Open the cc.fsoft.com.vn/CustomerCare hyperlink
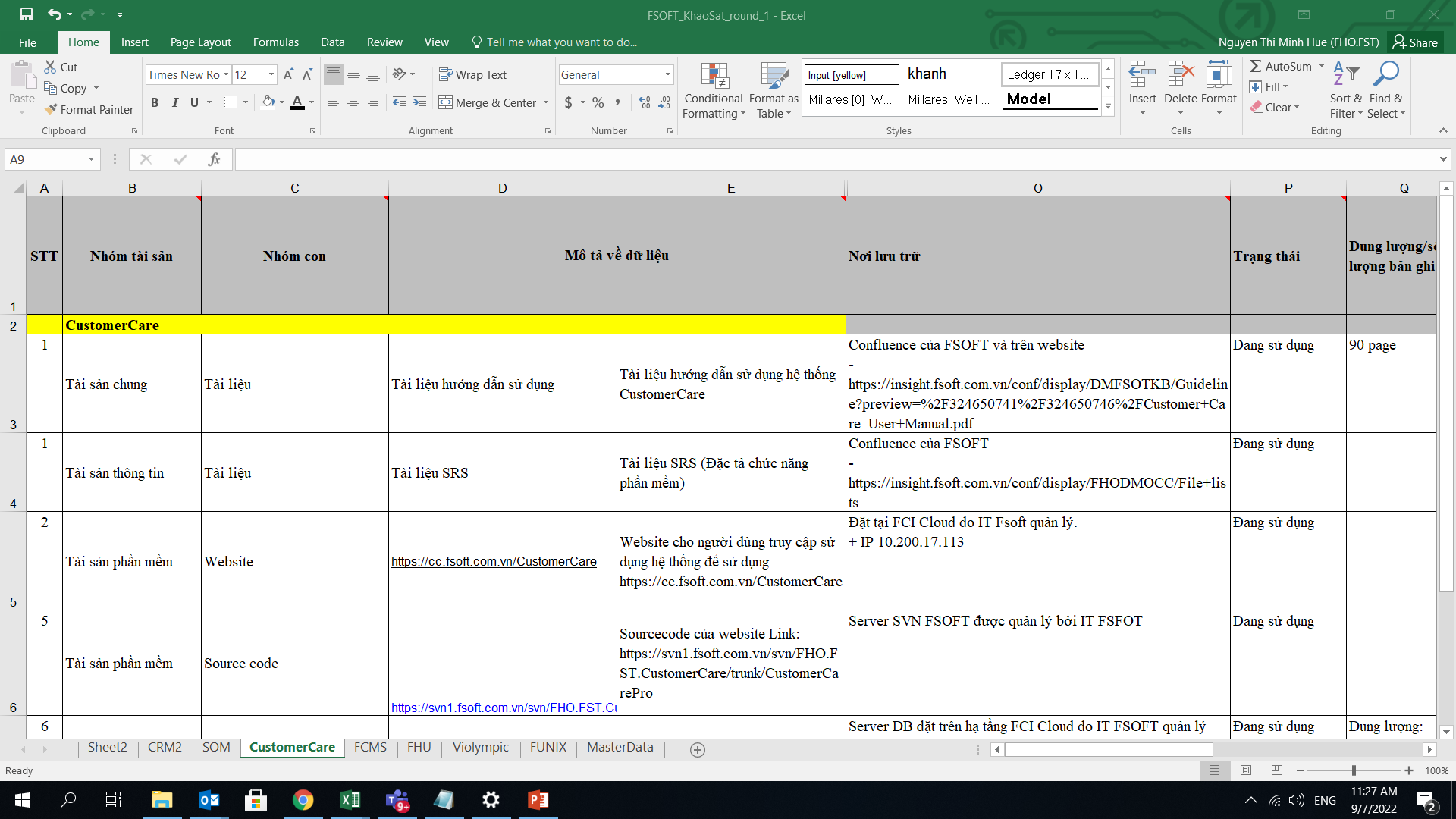1456x819 pixels. (494, 562)
